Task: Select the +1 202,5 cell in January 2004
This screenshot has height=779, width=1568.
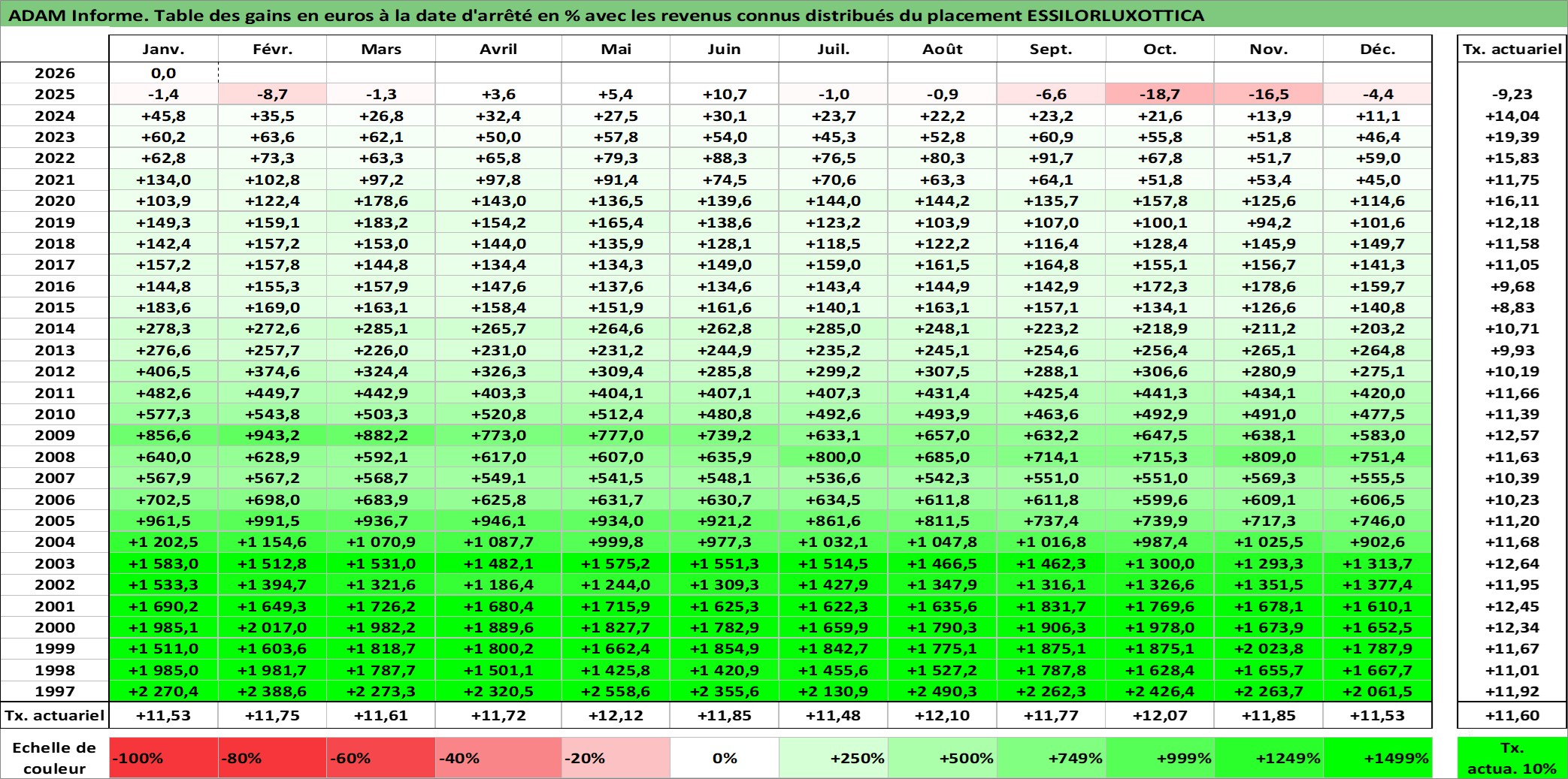Action: click(x=163, y=542)
